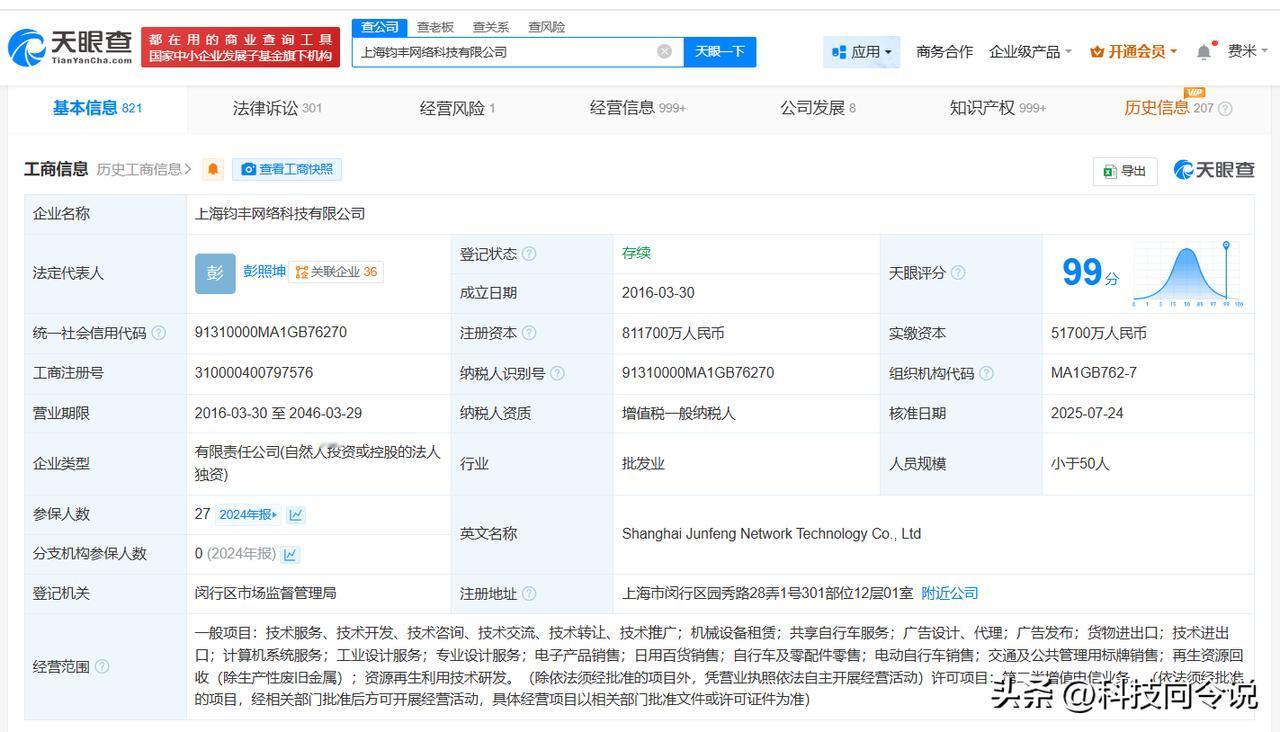Click the English name Shanghai Junfeng Network Technology
The image size is (1280, 732).
[x=771, y=534]
